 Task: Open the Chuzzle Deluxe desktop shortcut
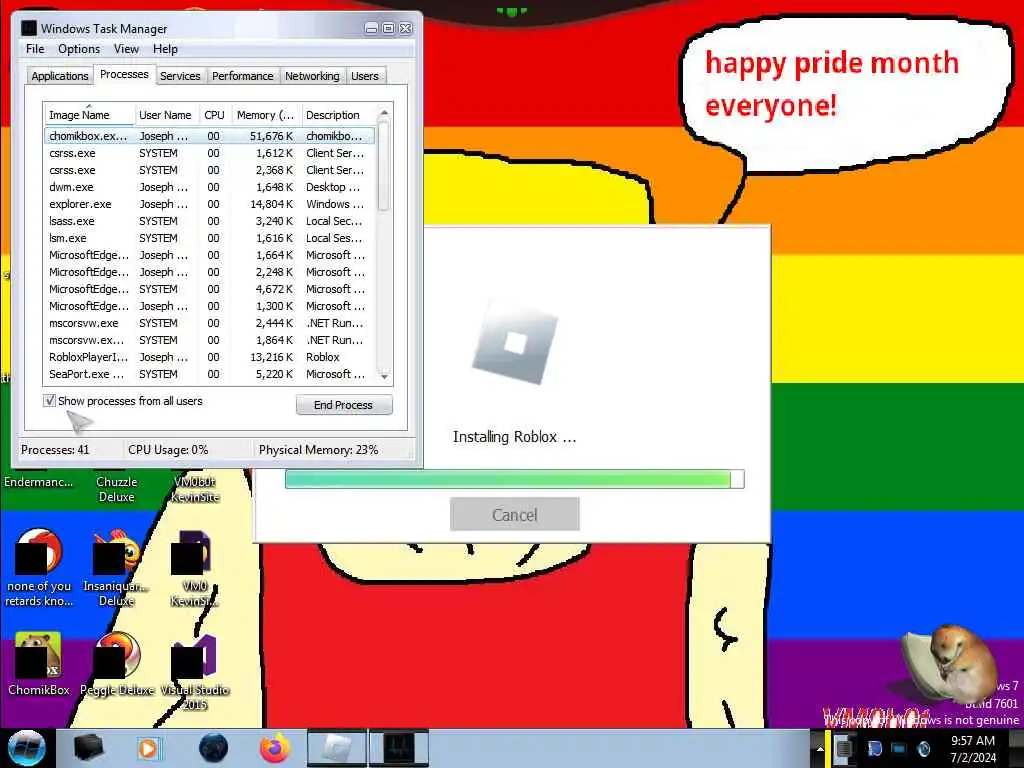[x=116, y=489]
